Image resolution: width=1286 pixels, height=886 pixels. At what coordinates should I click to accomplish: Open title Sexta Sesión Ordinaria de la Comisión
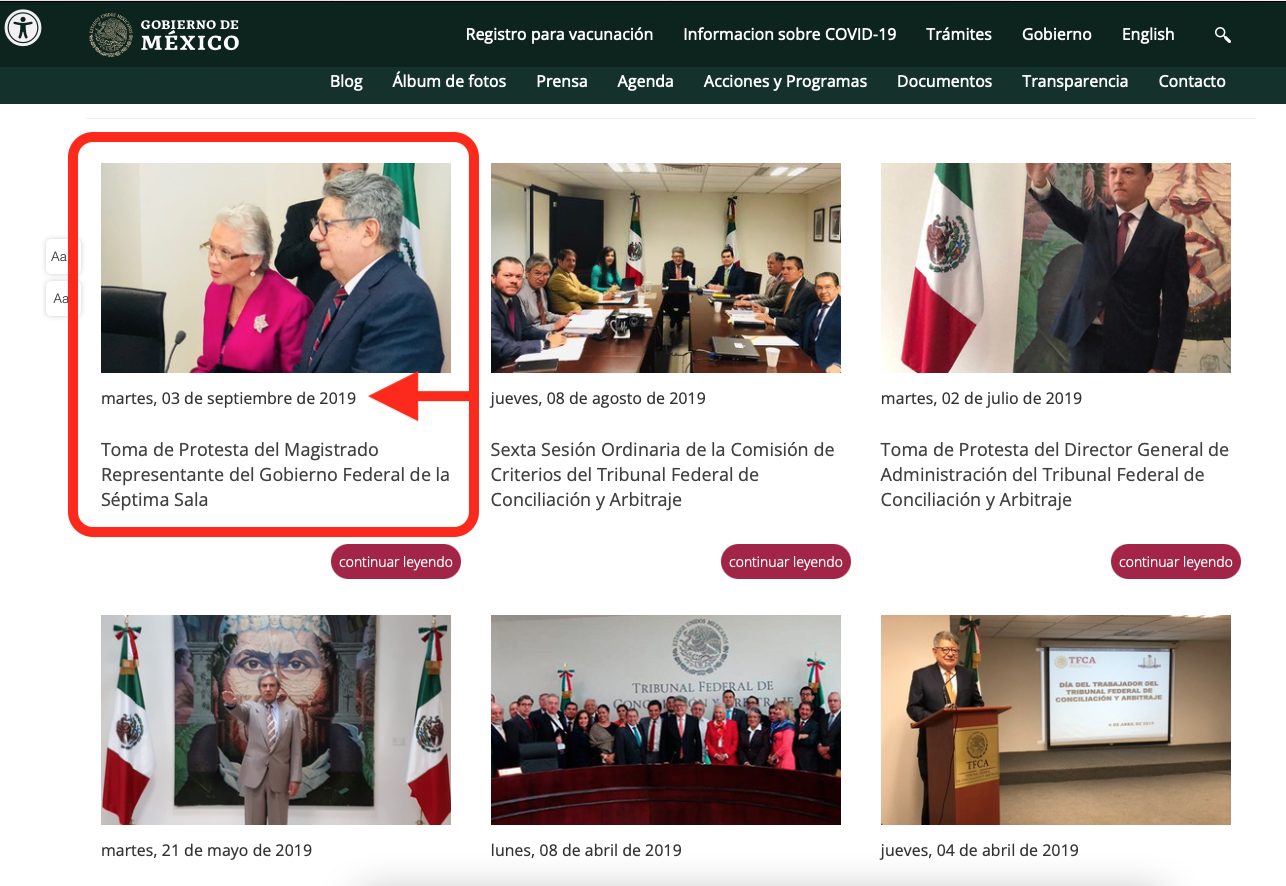coord(662,475)
